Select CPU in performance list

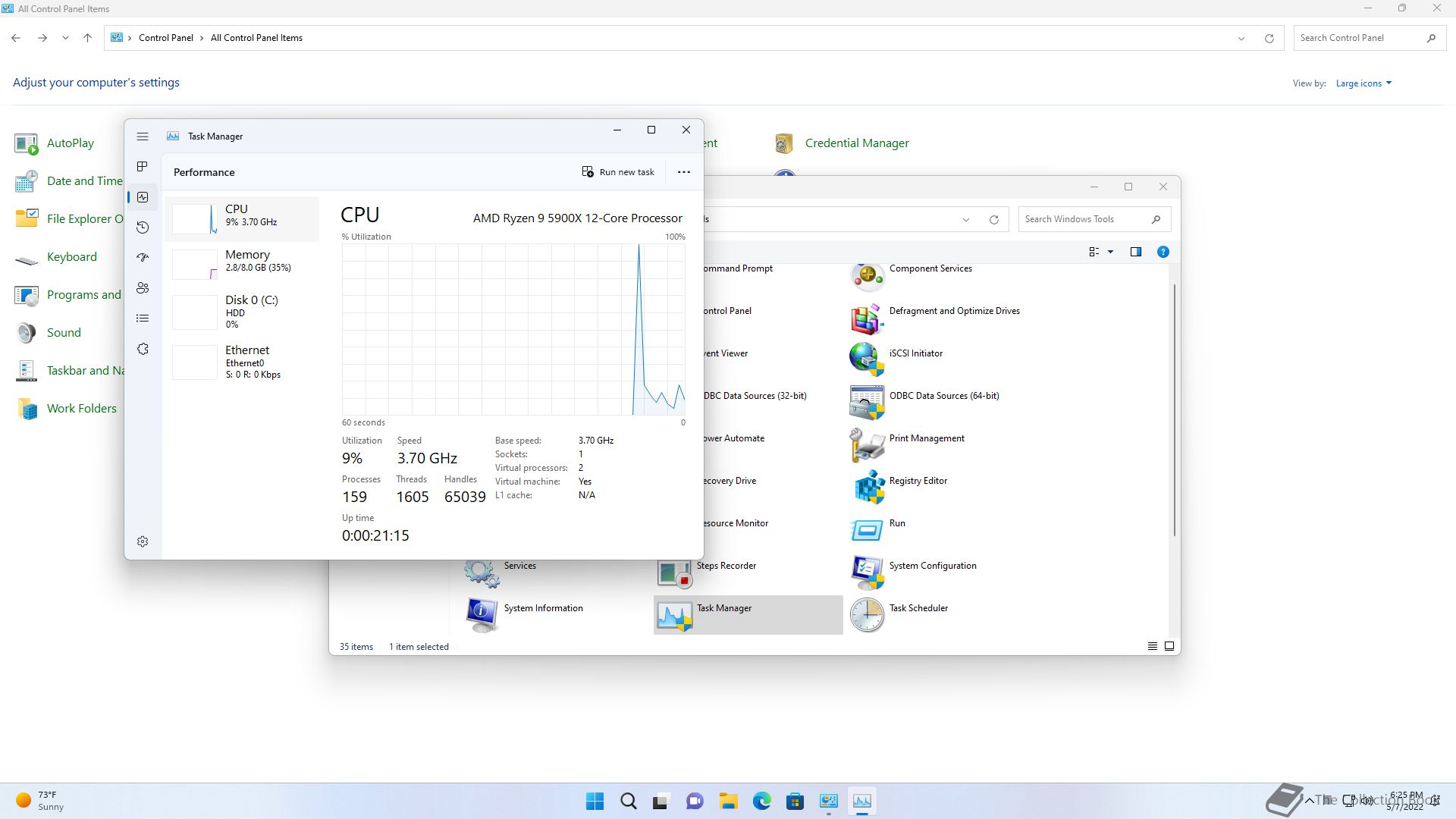242,218
